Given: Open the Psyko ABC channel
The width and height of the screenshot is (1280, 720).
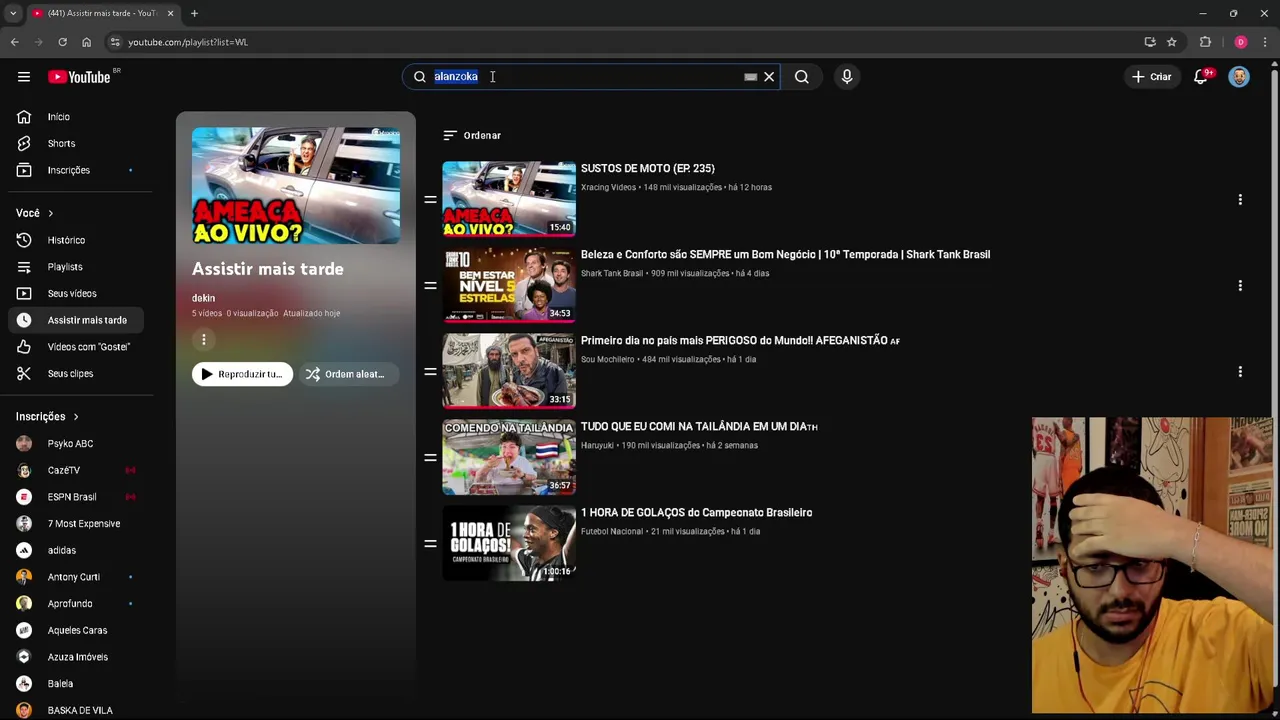Looking at the screenshot, I should [x=78, y=443].
